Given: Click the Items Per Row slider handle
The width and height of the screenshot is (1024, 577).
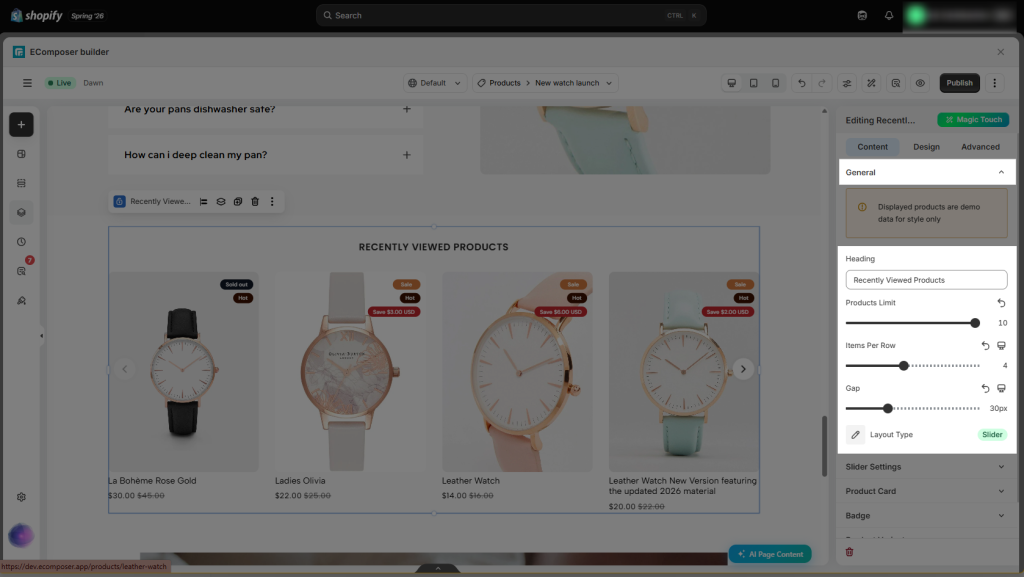Looking at the screenshot, I should coord(904,366).
